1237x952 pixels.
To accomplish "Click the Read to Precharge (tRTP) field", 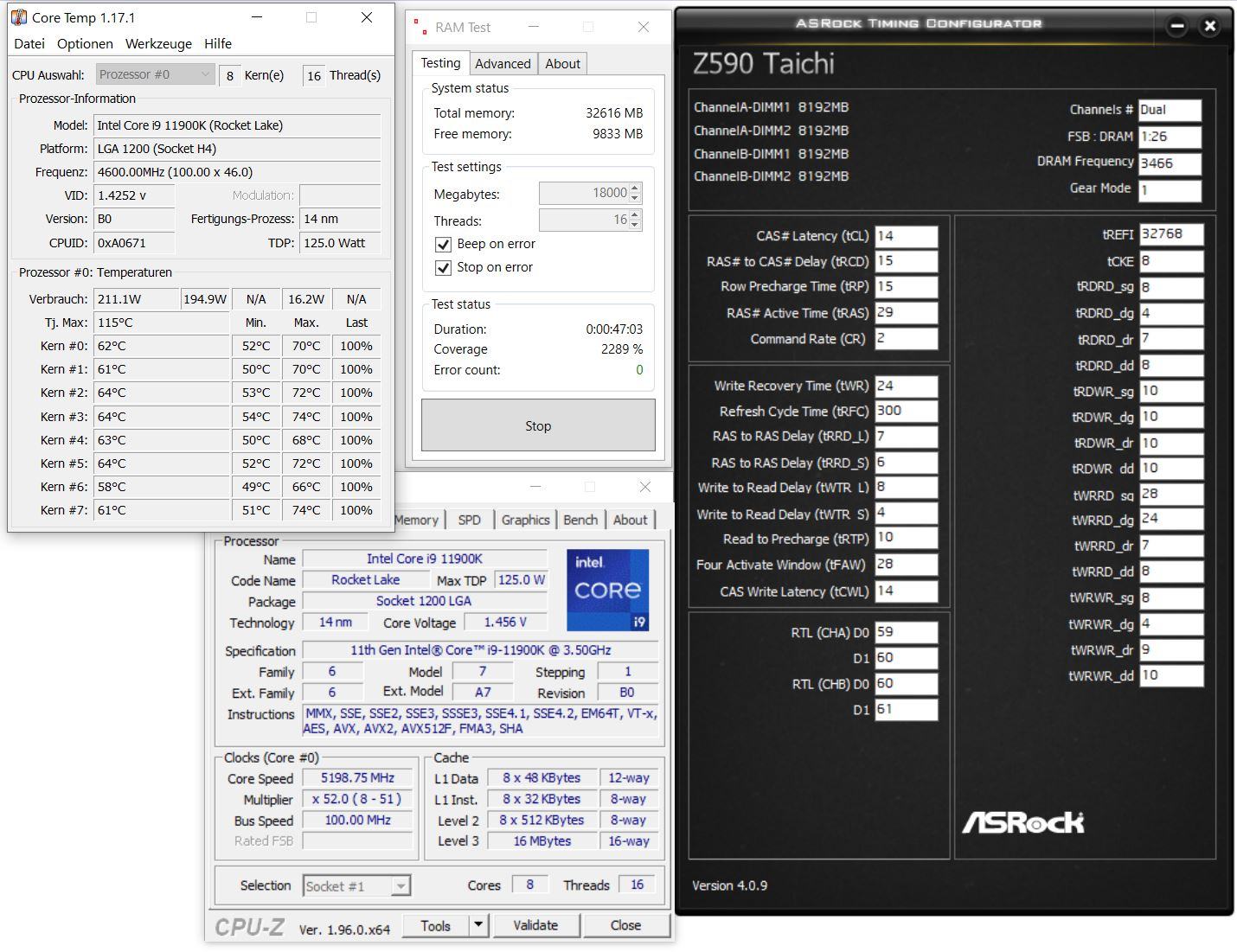I will click(906, 538).
